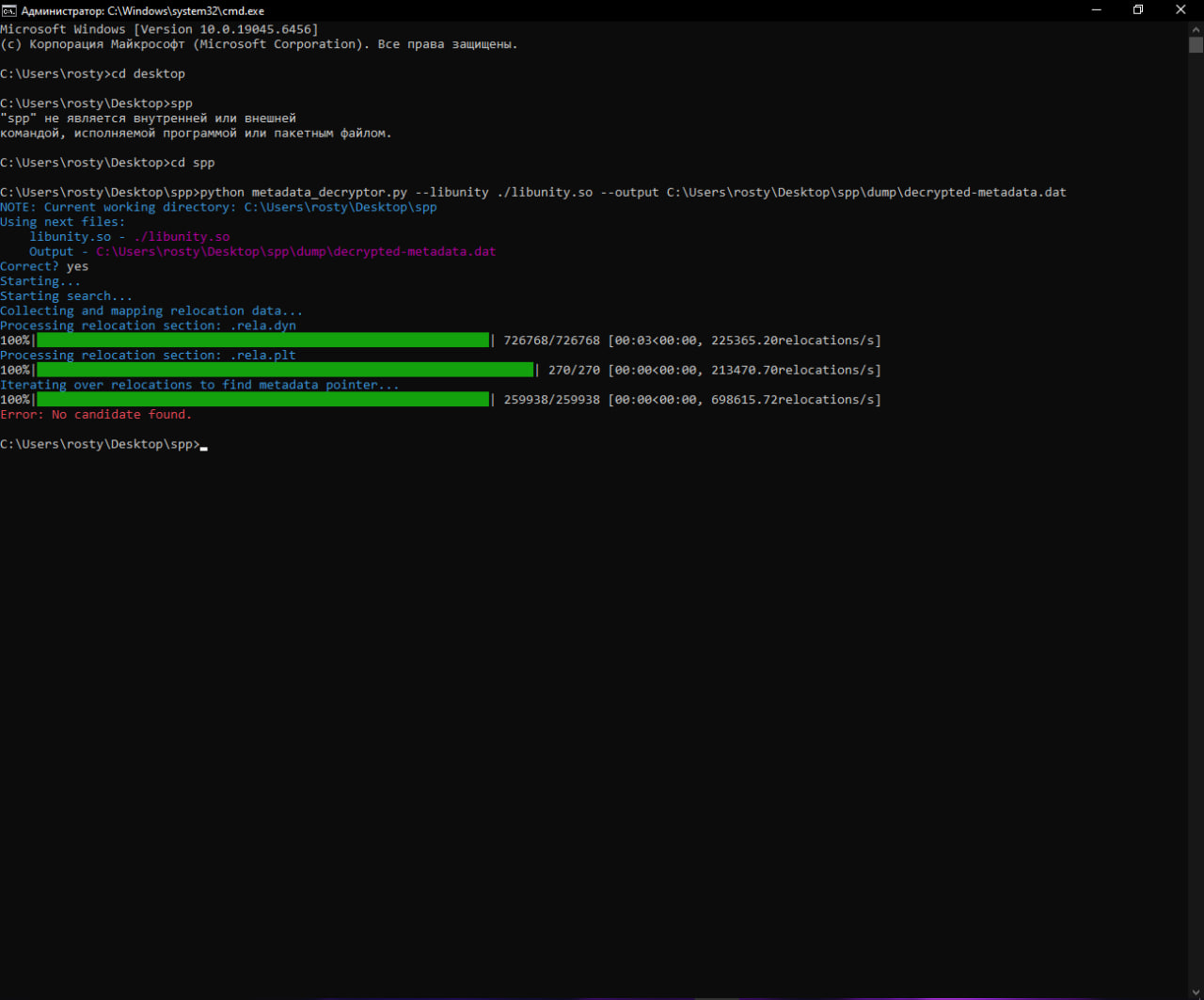This screenshot has height=1000, width=1204.
Task: Click the 'Starting search...' output line
Action: [66, 296]
